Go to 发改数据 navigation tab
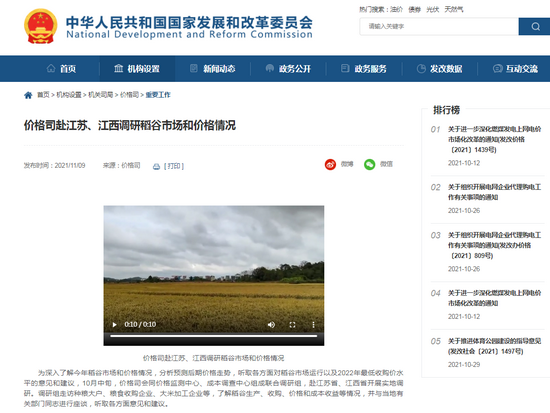Image resolution: width=550 pixels, height=413 pixels. [440, 69]
